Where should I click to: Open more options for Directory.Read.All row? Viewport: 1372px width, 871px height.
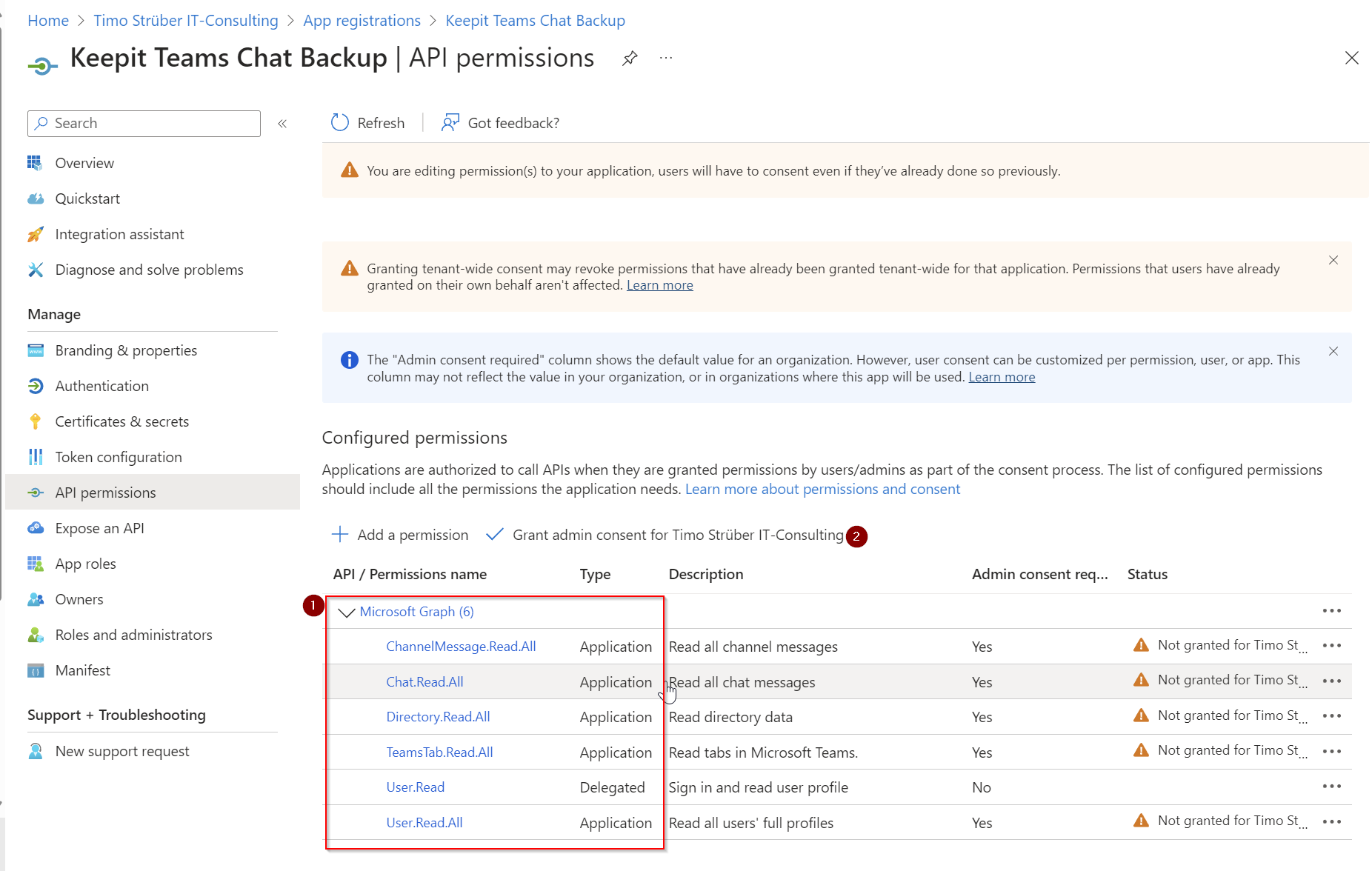click(1331, 716)
